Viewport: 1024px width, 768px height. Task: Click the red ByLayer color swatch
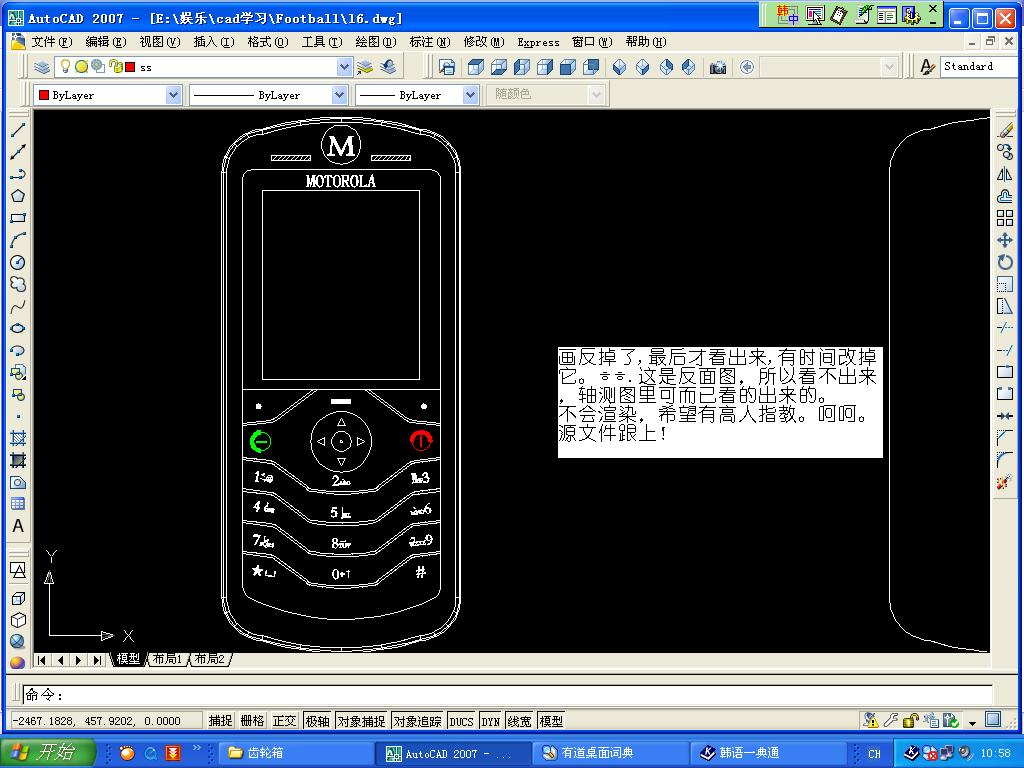(x=44, y=95)
